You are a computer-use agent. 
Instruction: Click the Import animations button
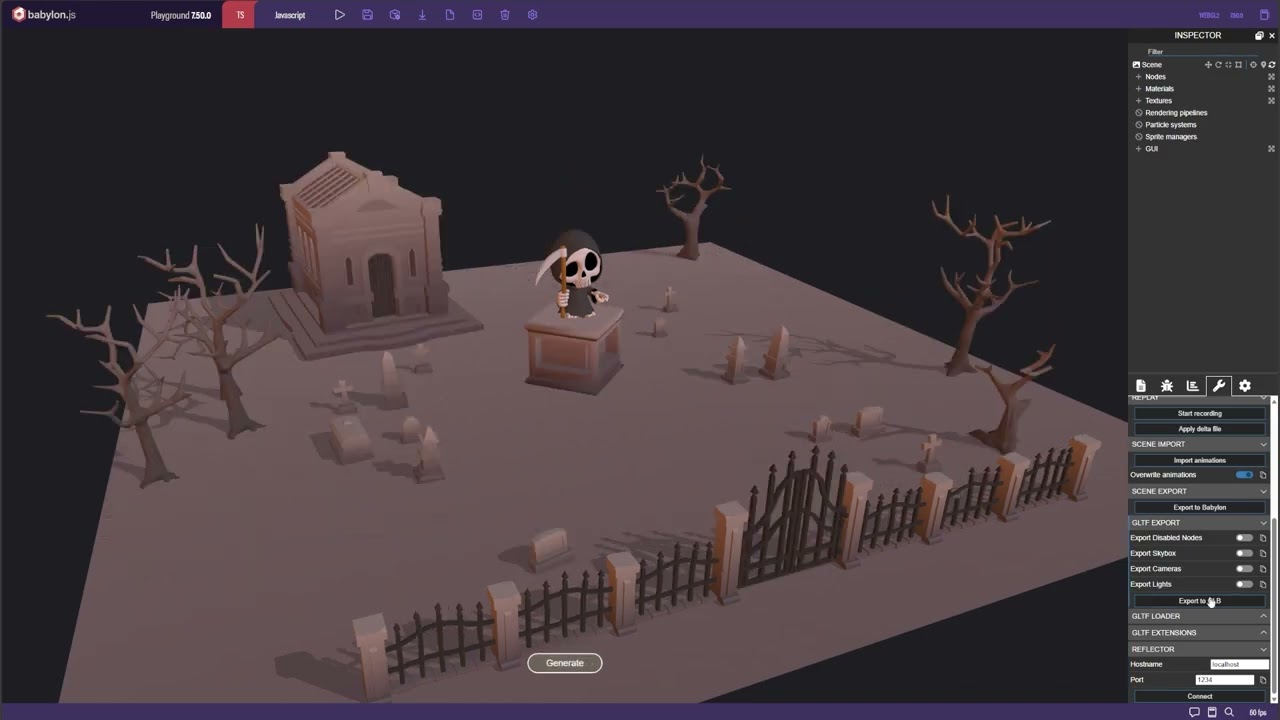click(1200, 460)
